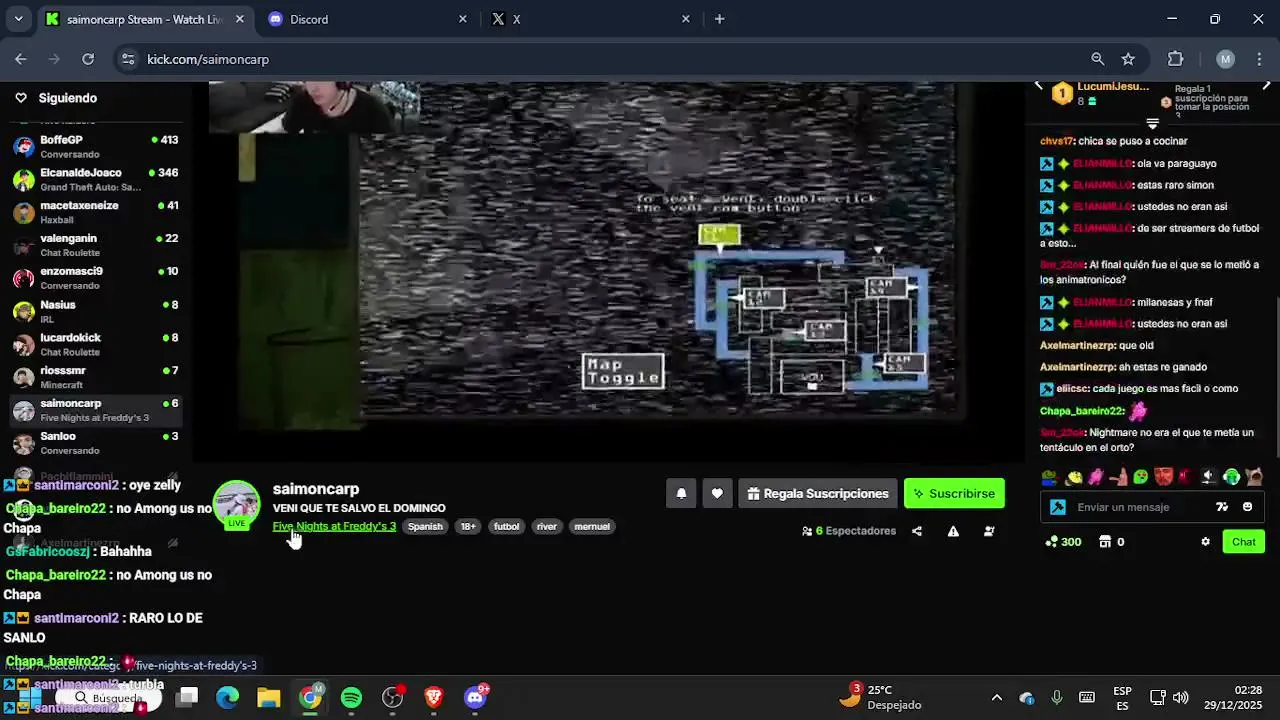Select the mernuel tag
The width and height of the screenshot is (1280, 720).
tap(592, 526)
